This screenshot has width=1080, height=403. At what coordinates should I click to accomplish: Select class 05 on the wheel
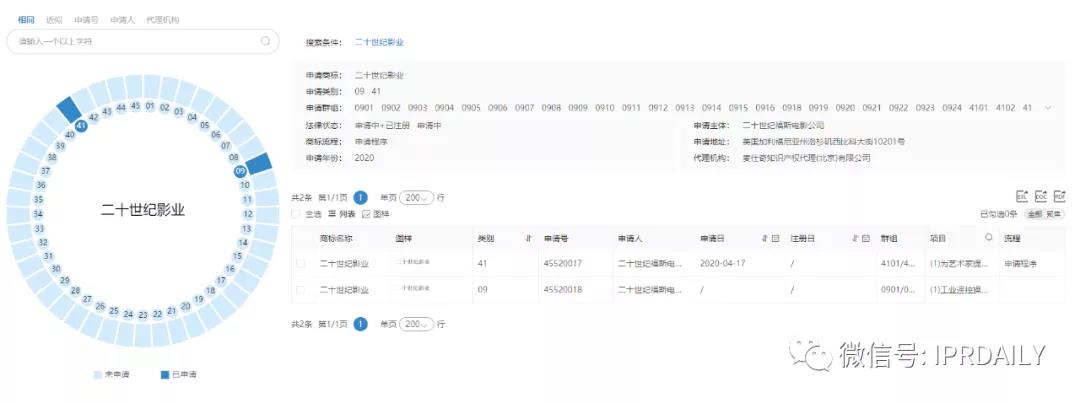[x=205, y=125]
